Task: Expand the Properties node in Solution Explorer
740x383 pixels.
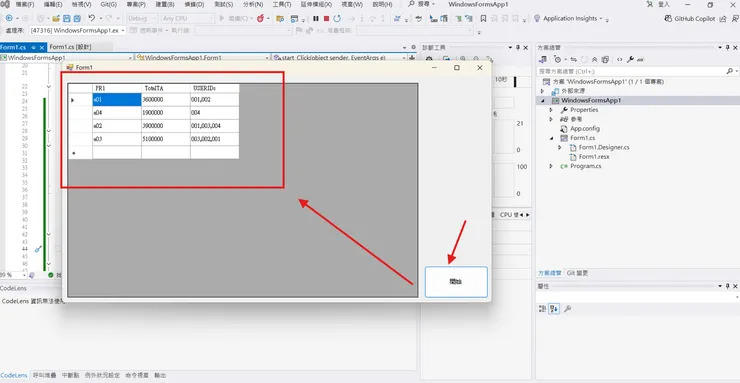Action: tap(551, 109)
